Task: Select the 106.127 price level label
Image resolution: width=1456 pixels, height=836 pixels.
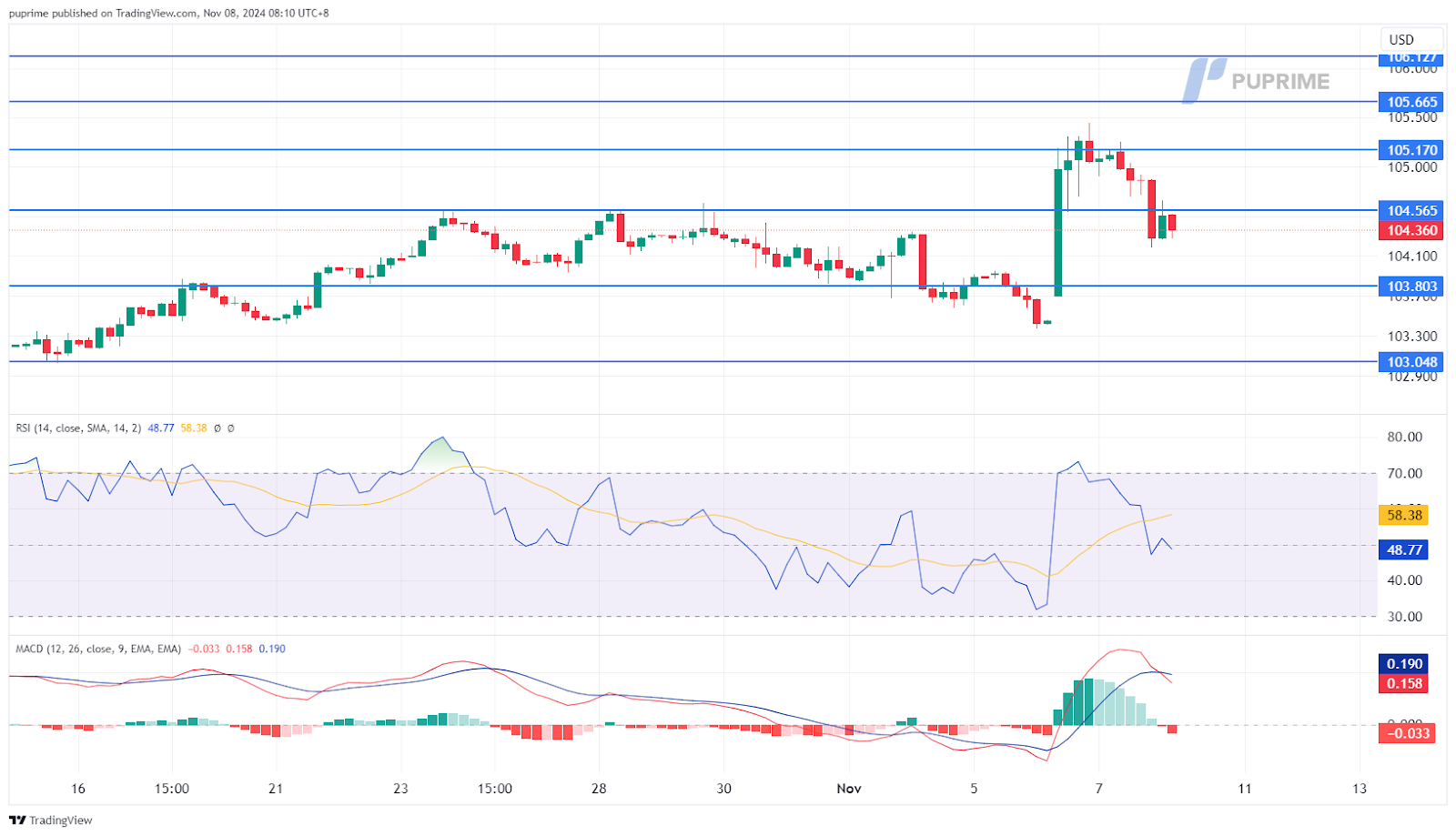Action: (1410, 57)
